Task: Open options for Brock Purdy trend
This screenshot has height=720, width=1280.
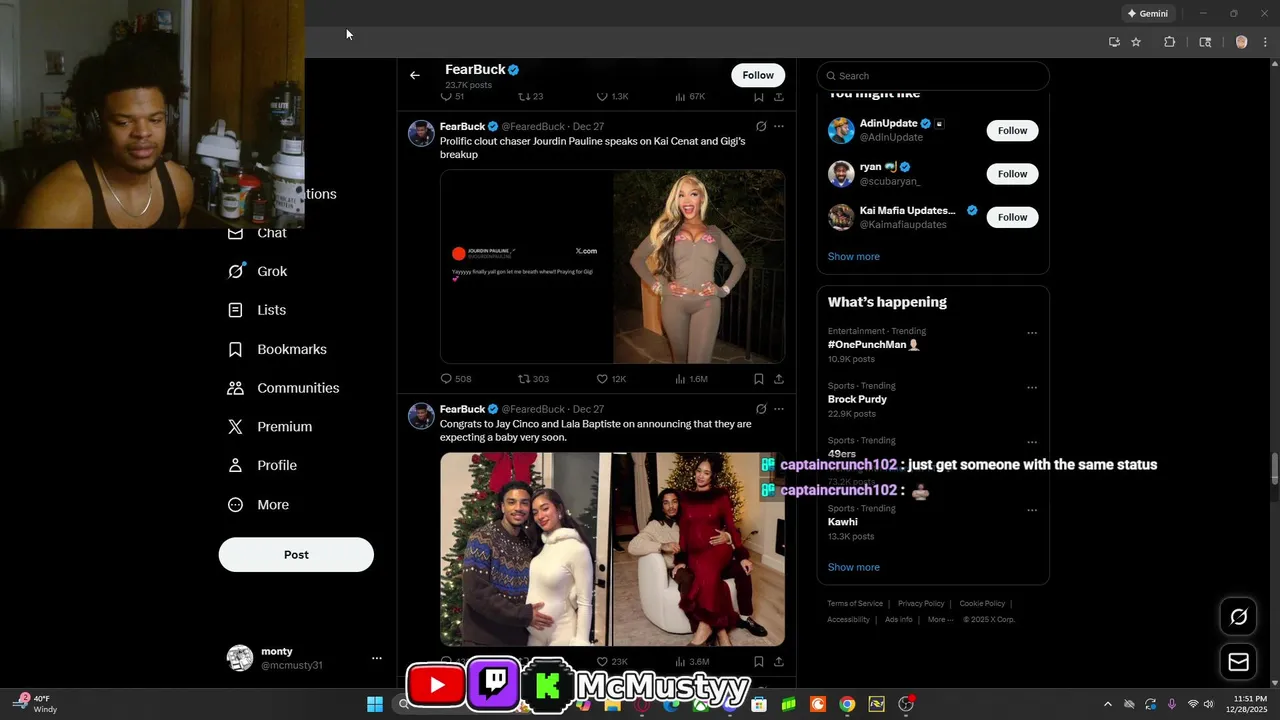Action: click(x=1032, y=388)
